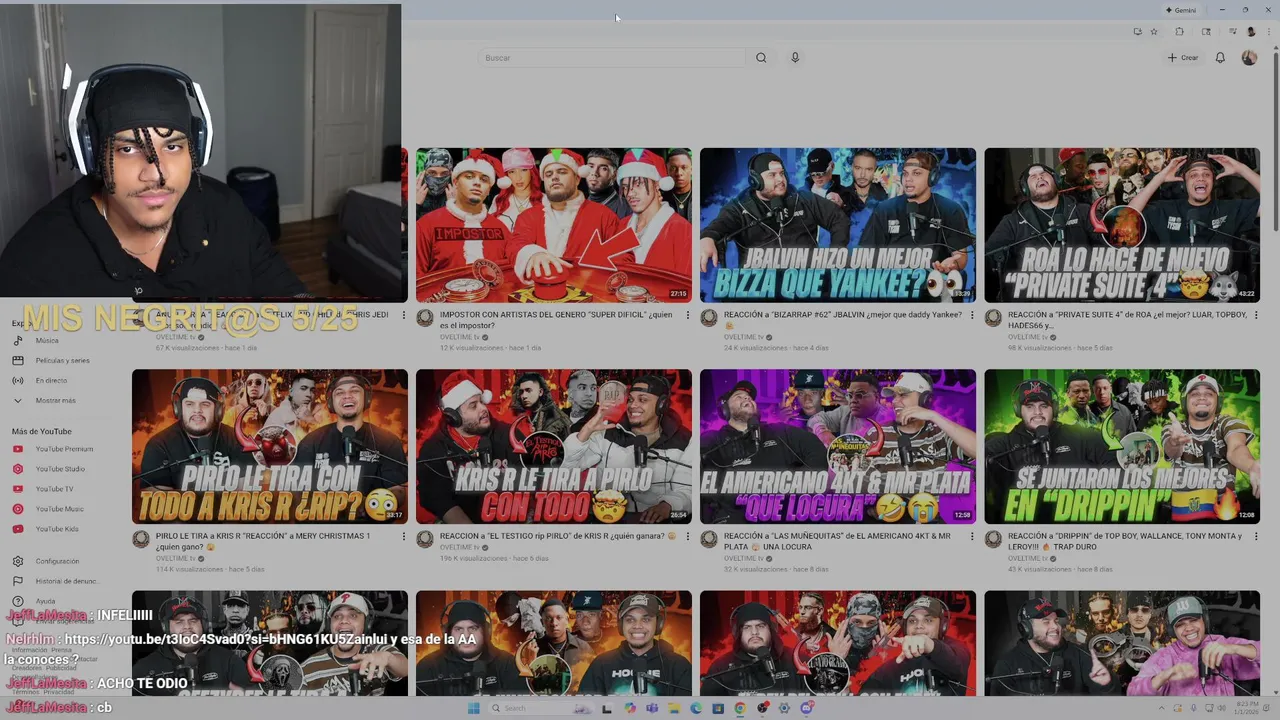Open Chrome extensions puzzle icon

coord(1179,32)
